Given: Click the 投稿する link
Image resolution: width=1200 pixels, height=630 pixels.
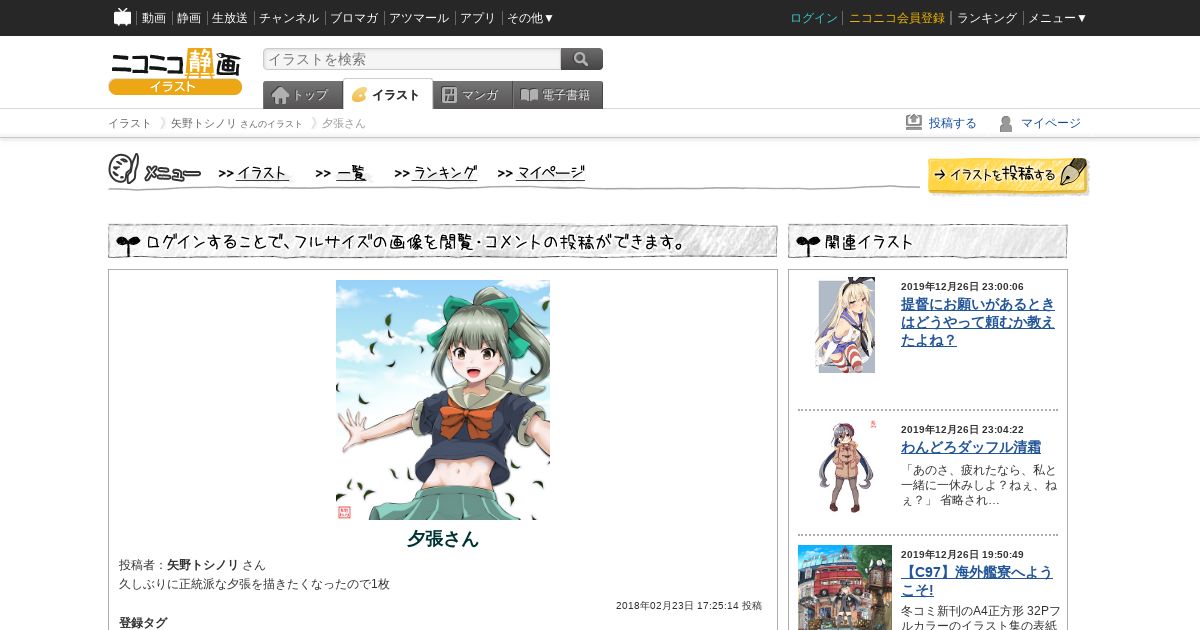Looking at the screenshot, I should click(953, 123).
